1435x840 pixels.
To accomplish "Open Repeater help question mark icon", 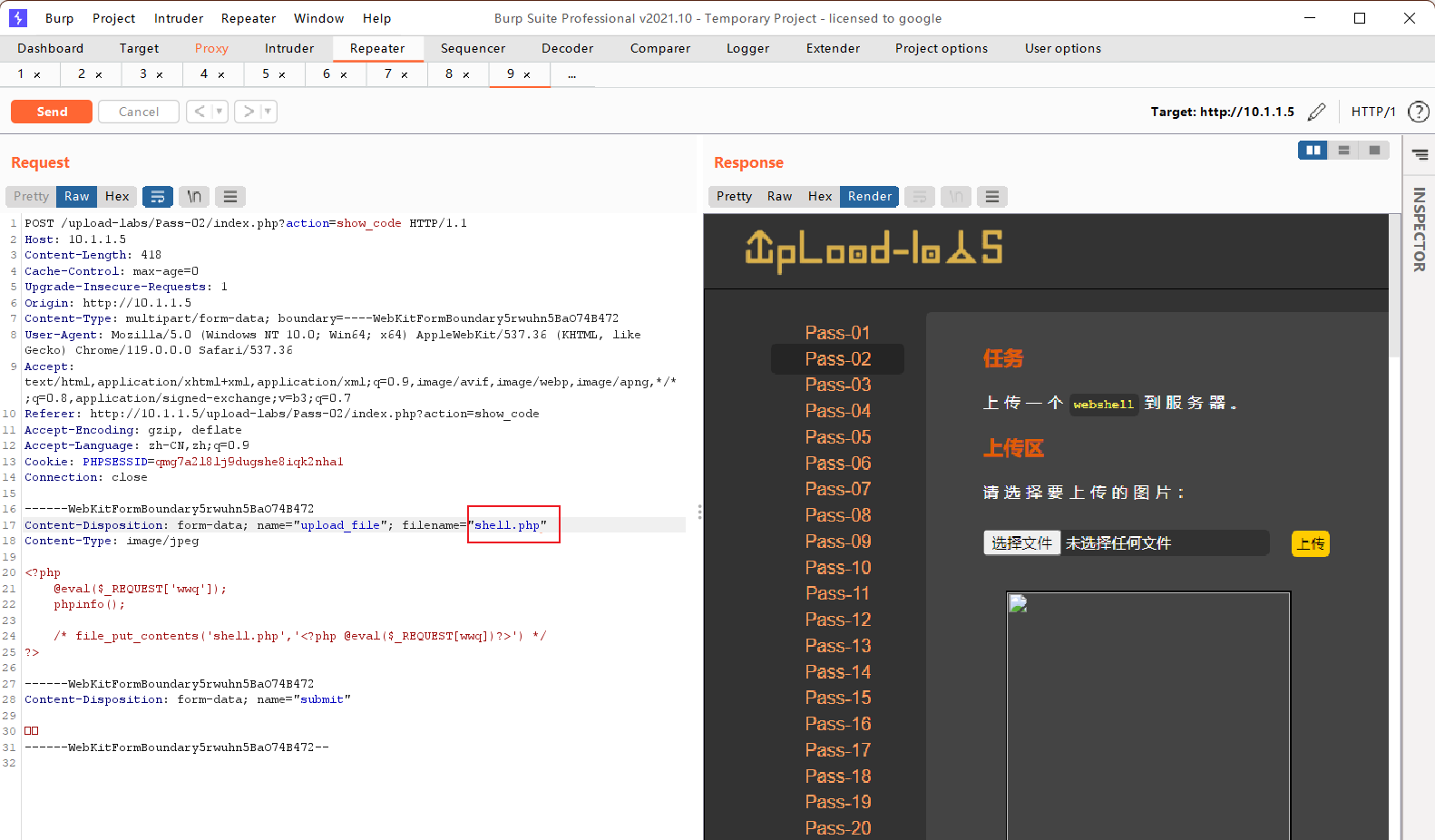I will click(x=1418, y=112).
